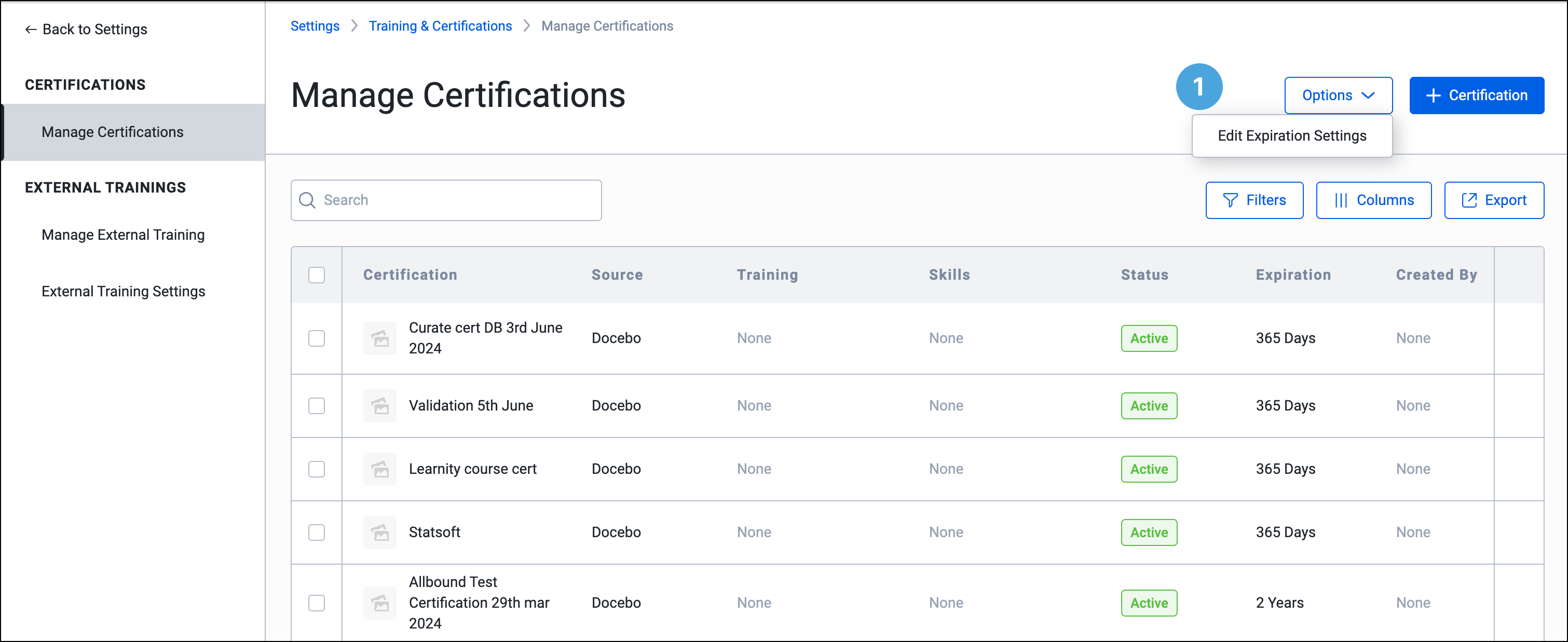The width and height of the screenshot is (1568, 642).
Task: Open Manage External Training in sidebar
Action: click(x=123, y=235)
